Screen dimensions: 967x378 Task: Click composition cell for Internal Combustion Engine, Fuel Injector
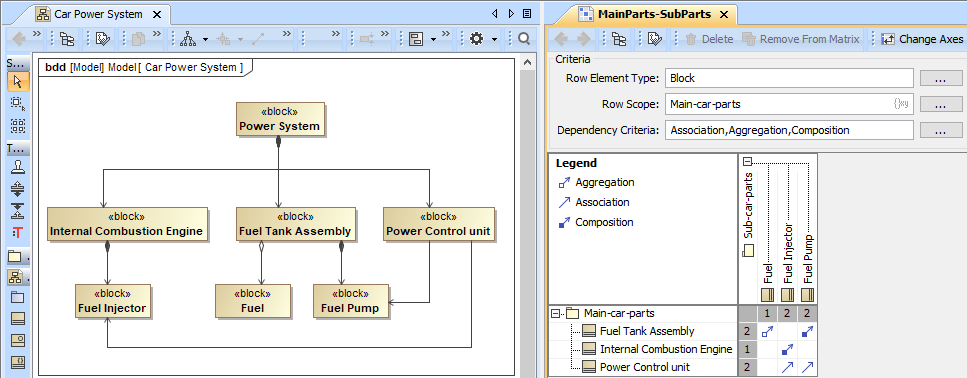coord(788,350)
